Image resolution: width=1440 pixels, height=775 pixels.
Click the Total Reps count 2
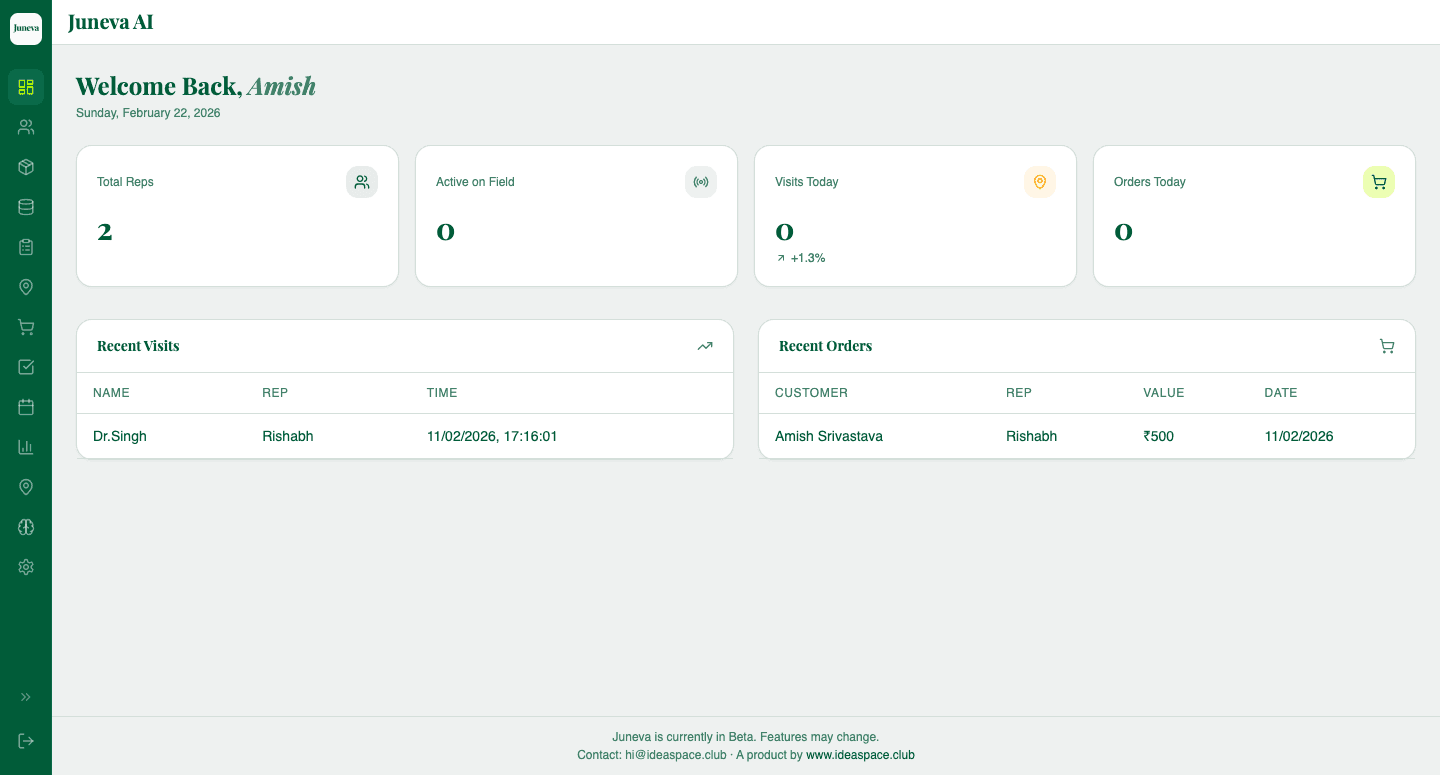point(105,232)
